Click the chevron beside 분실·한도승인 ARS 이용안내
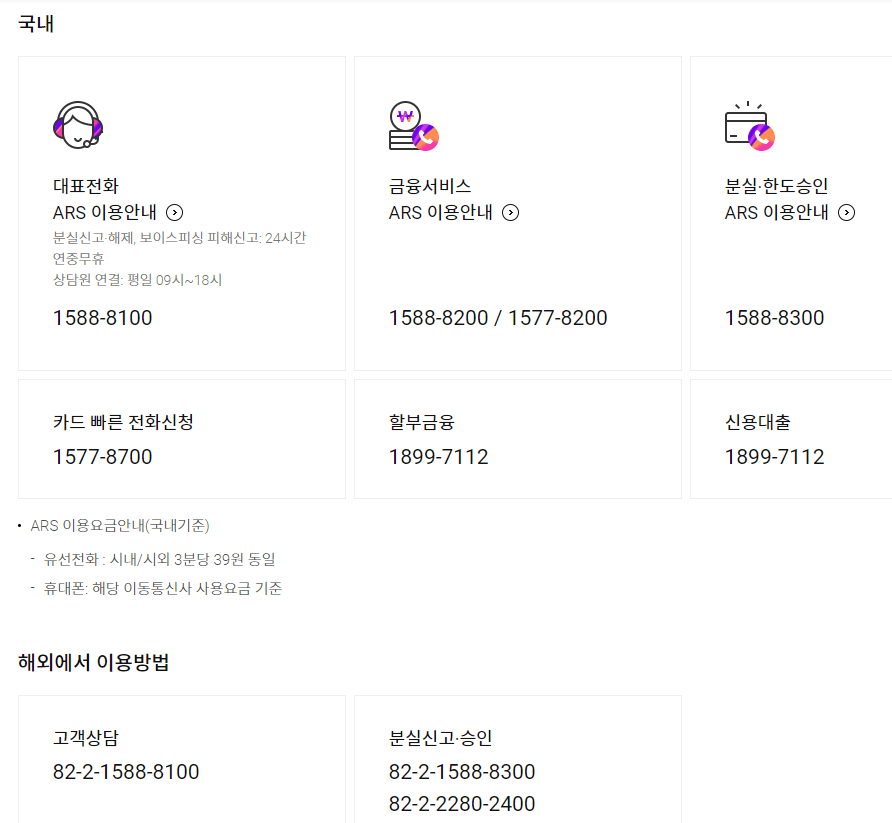This screenshot has width=892, height=823. click(x=846, y=212)
